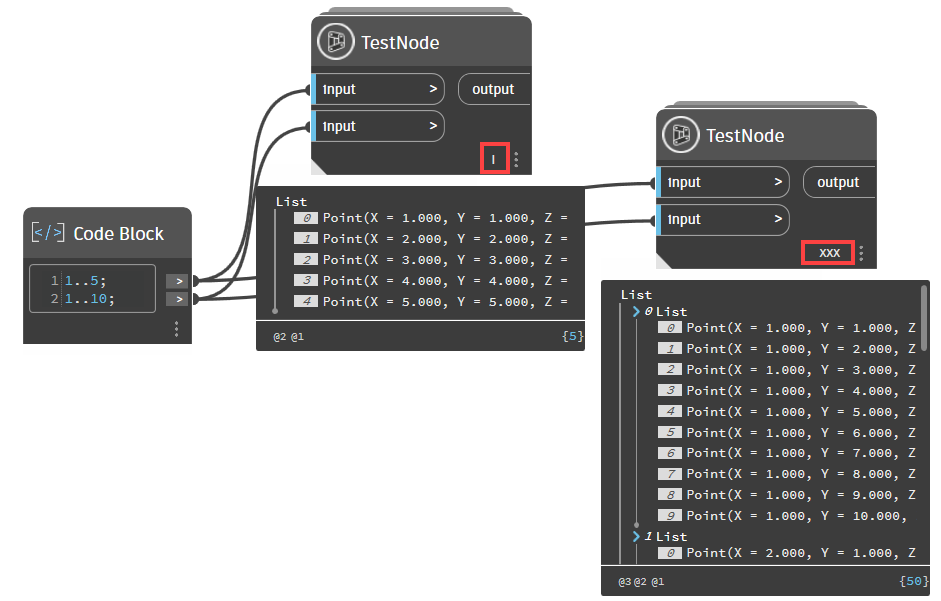Expand the 1 List entry in the nested preview

[638, 536]
